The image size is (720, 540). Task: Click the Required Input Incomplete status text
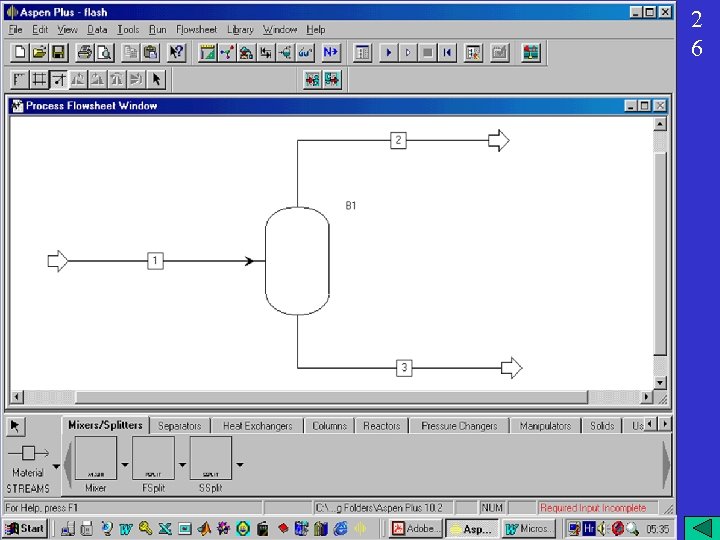coord(593,508)
